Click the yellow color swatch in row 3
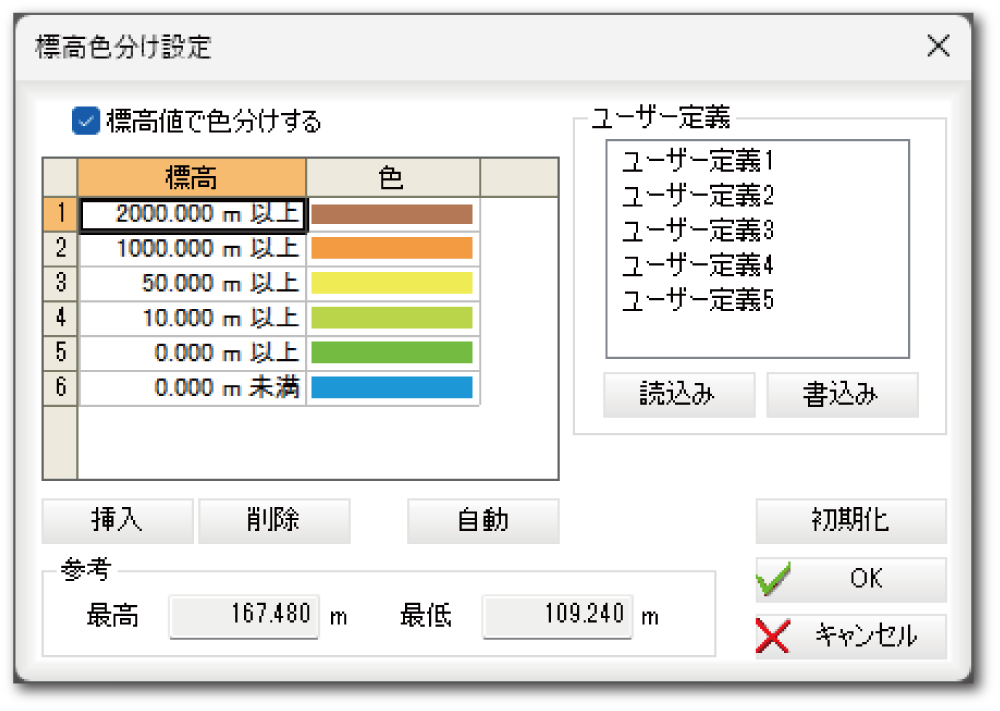This screenshot has height=711, width=1000. point(392,283)
